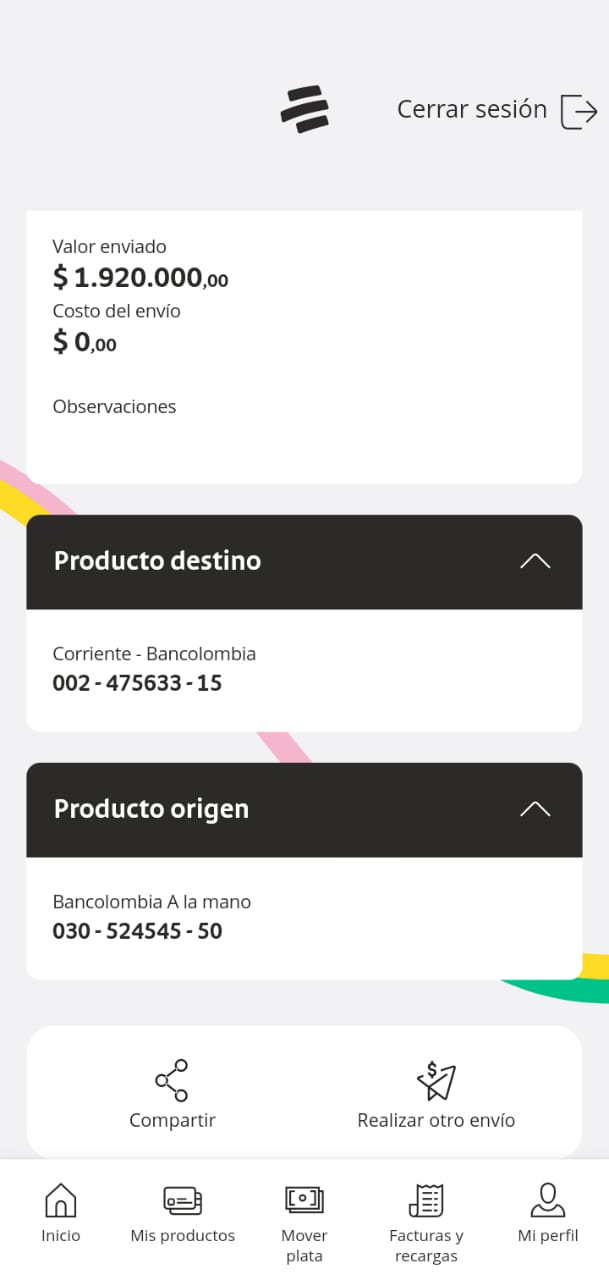Tap the Mis productos card icon
This screenshot has height=1280, width=609.
[x=183, y=1199]
